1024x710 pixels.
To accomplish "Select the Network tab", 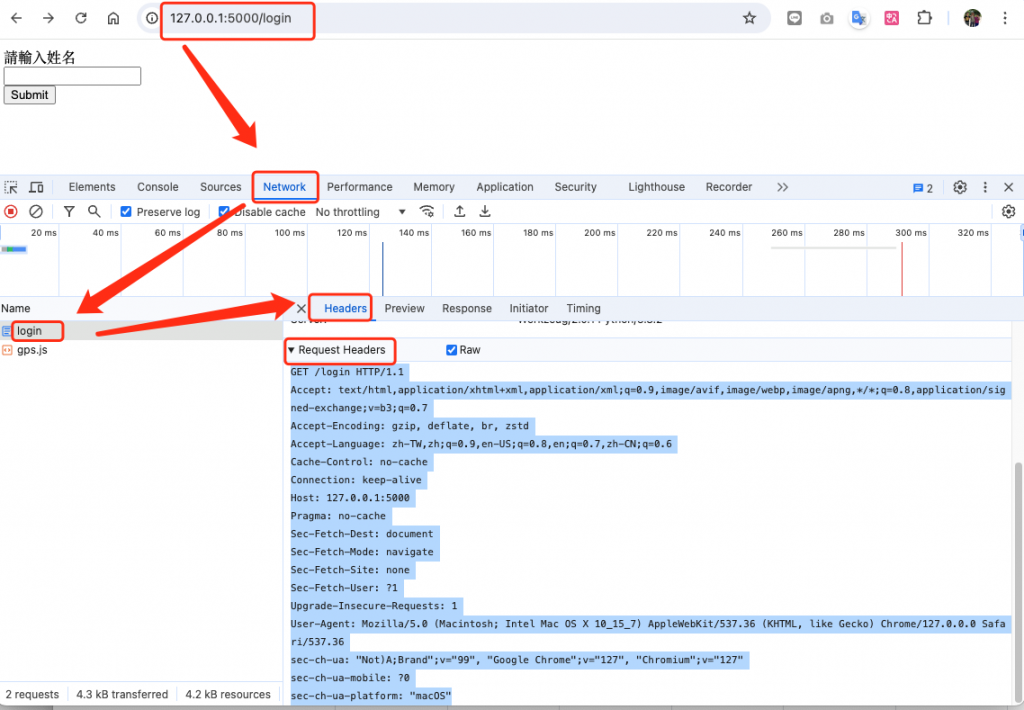I will 284,187.
